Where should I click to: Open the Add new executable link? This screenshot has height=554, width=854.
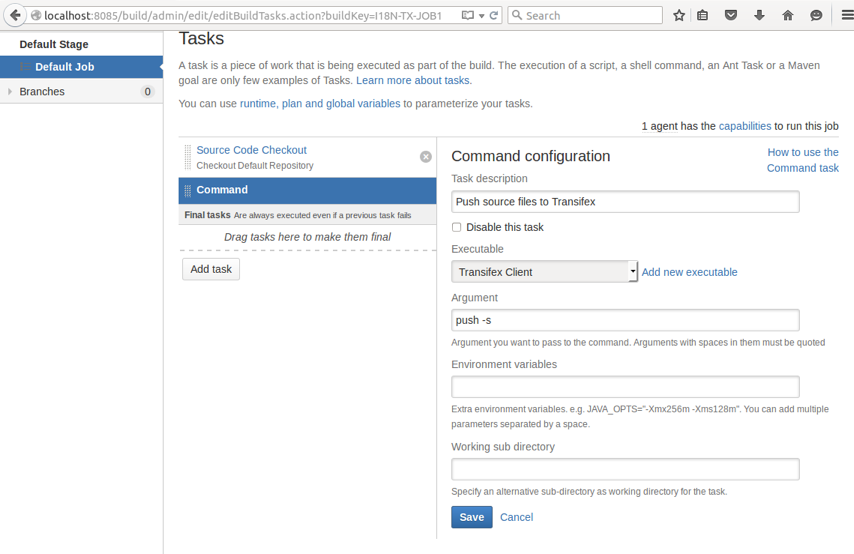point(689,272)
